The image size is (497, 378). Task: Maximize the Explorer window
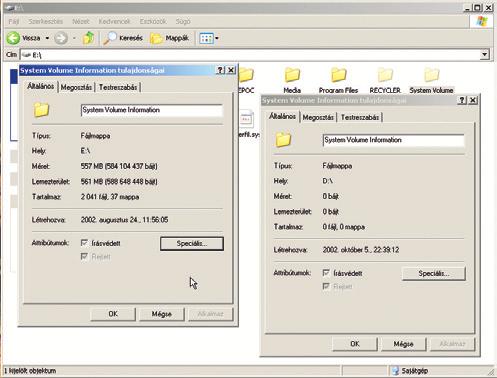tap(478, 7)
